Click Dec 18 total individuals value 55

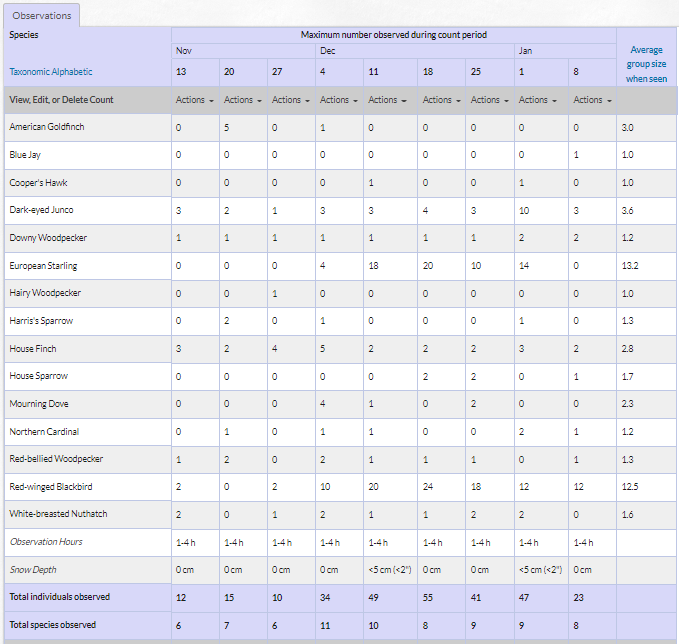428,598
